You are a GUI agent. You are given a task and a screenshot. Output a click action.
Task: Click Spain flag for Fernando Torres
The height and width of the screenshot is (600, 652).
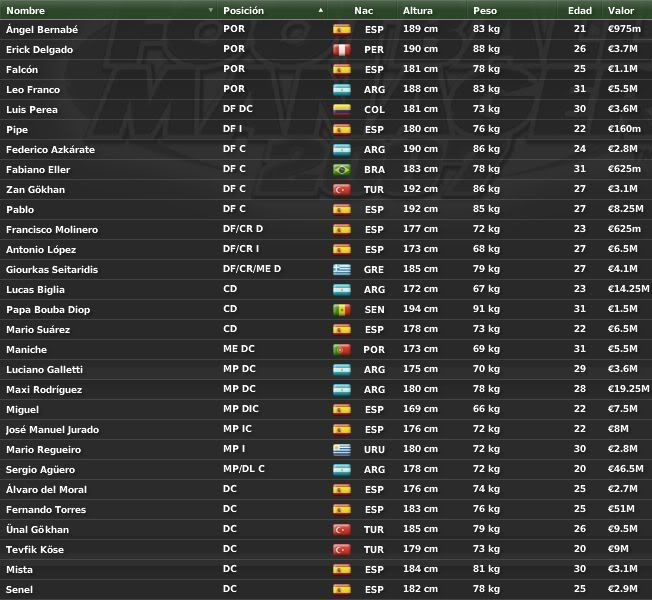click(342, 509)
